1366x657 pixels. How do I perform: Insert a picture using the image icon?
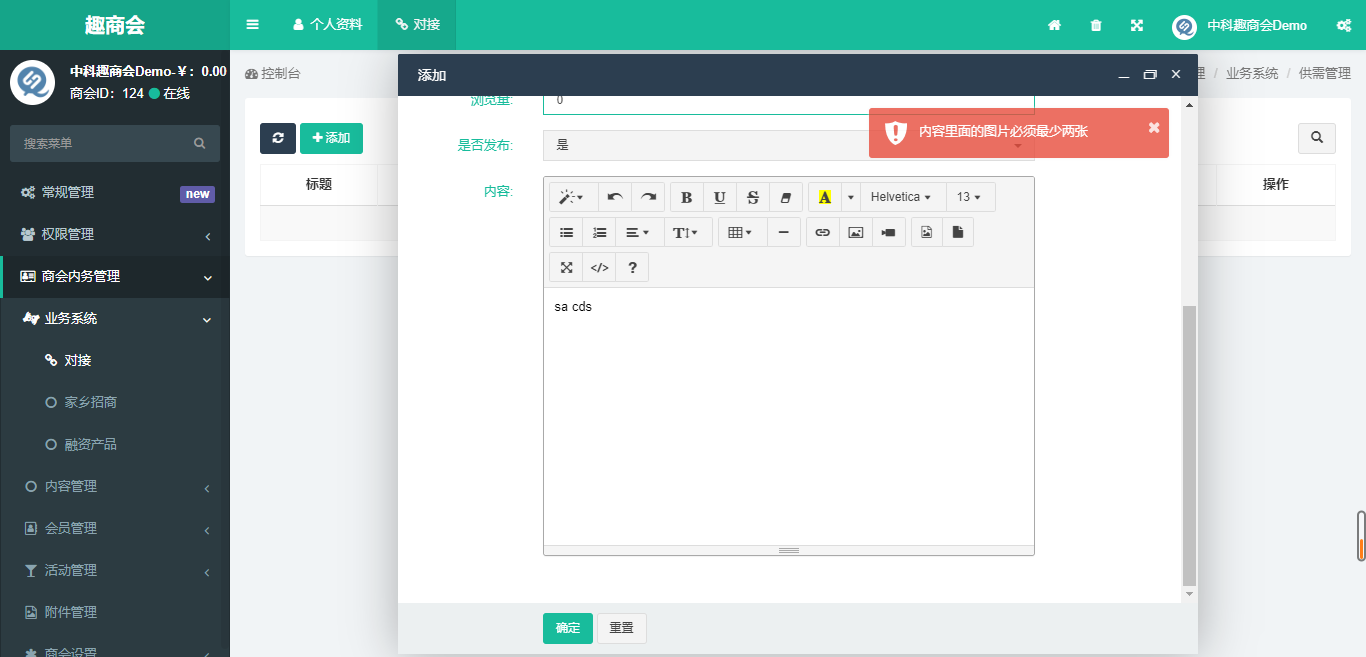click(x=855, y=232)
